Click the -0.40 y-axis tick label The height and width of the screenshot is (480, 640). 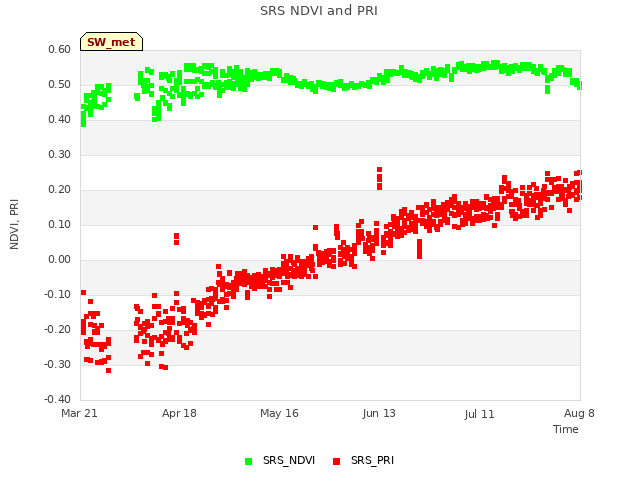tap(58, 399)
